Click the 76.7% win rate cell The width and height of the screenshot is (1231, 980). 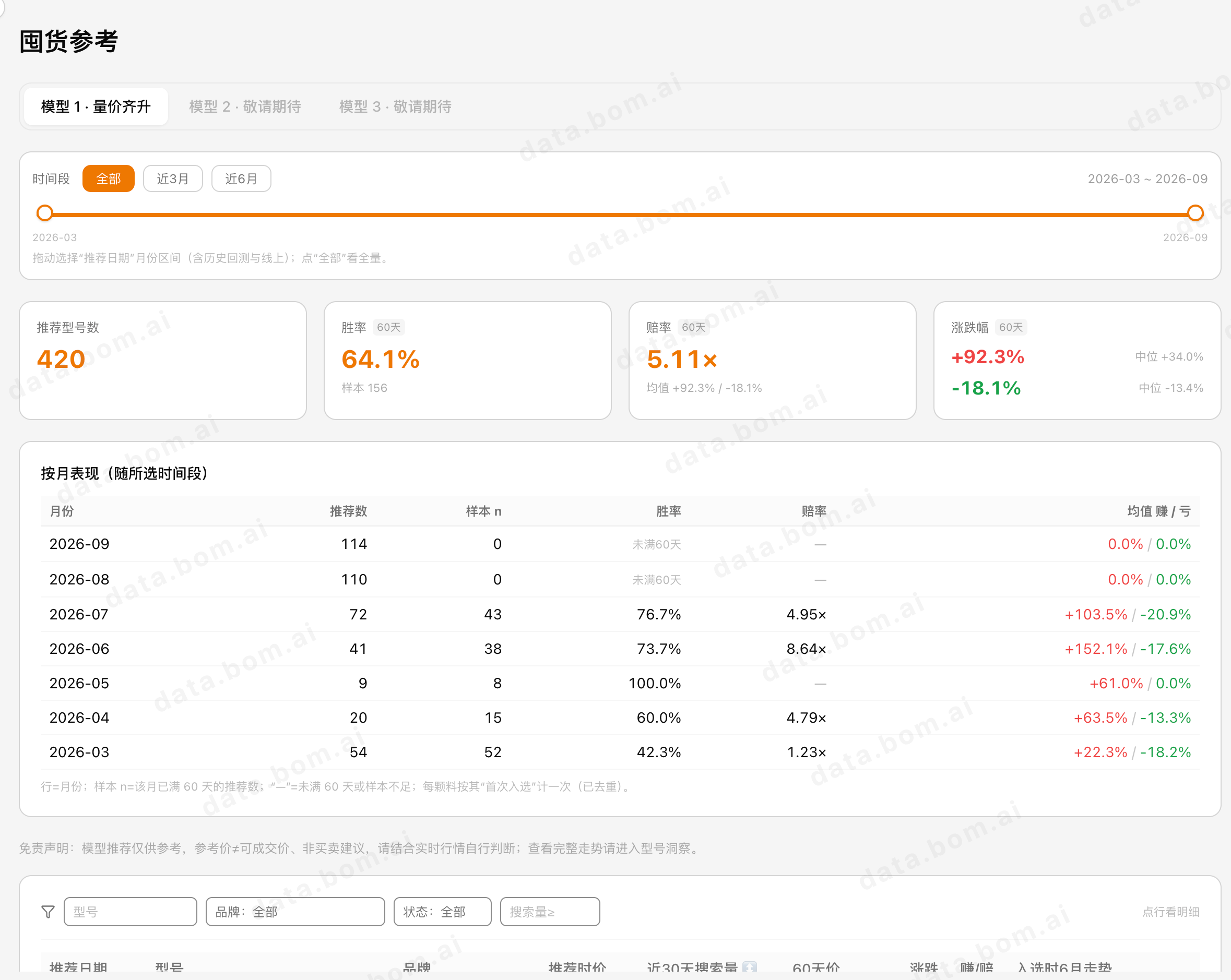659,614
